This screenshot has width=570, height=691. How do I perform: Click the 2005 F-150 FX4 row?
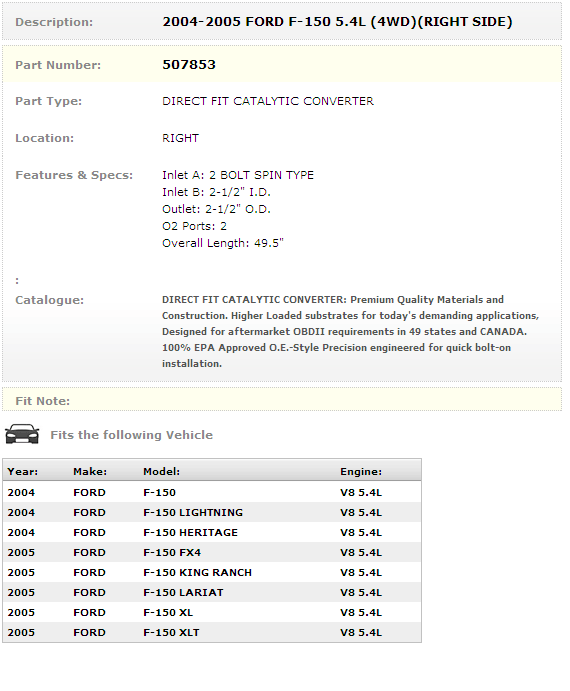212,553
